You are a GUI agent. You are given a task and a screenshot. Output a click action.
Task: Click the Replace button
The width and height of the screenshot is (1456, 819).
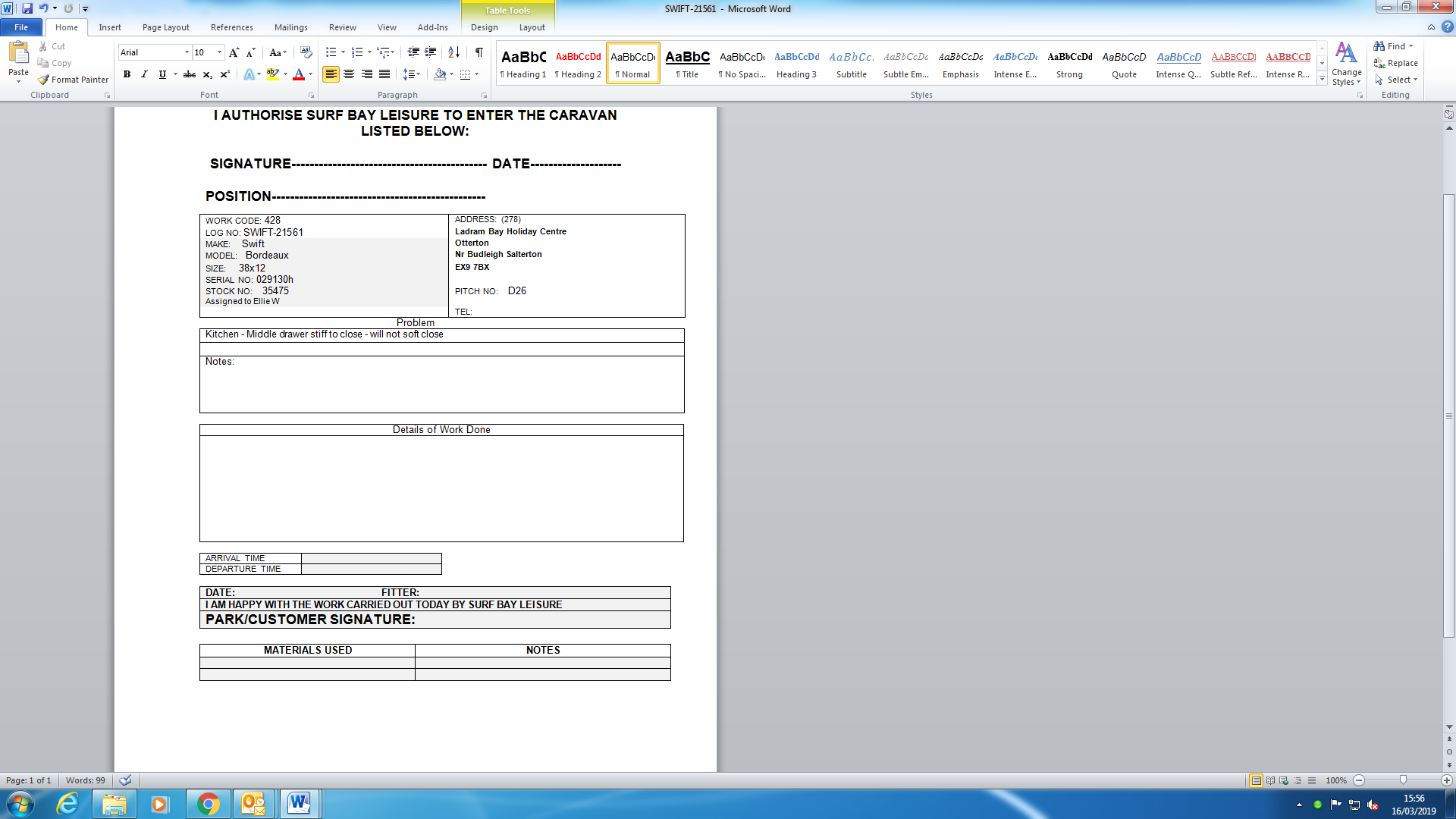1396,63
